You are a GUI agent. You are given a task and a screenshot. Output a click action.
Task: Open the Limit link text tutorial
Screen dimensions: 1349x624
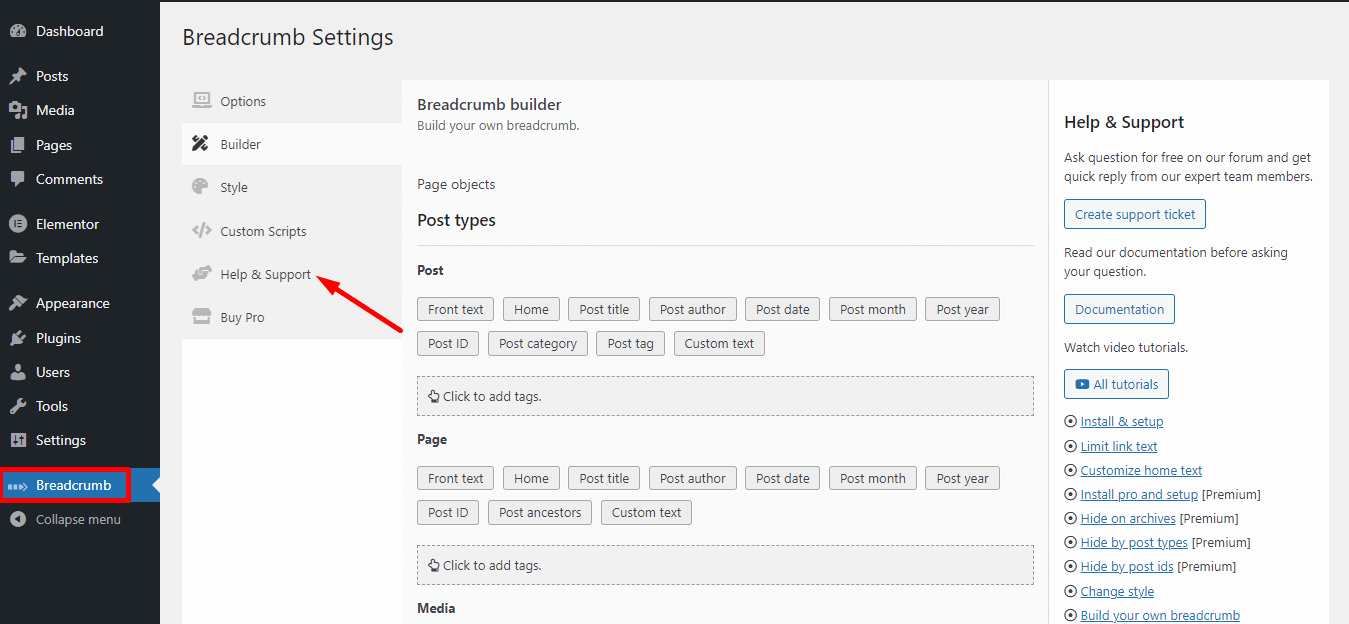[1119, 447]
